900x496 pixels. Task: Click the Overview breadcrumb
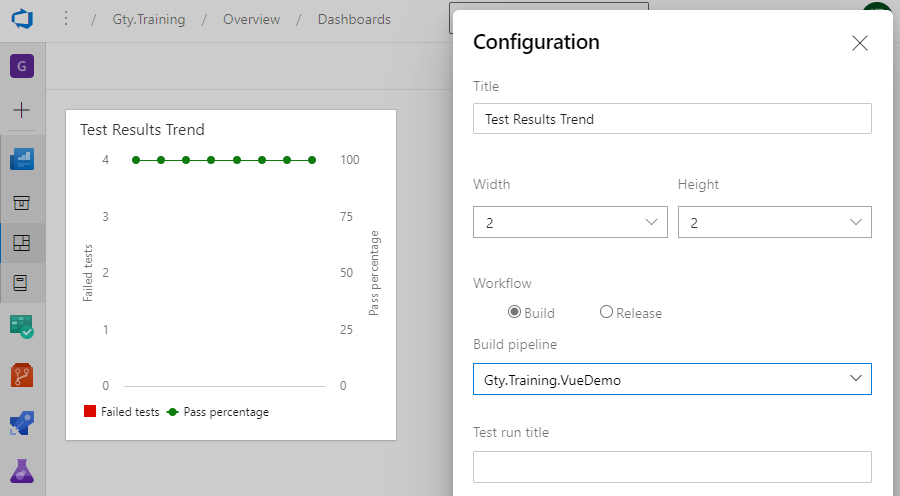click(251, 19)
